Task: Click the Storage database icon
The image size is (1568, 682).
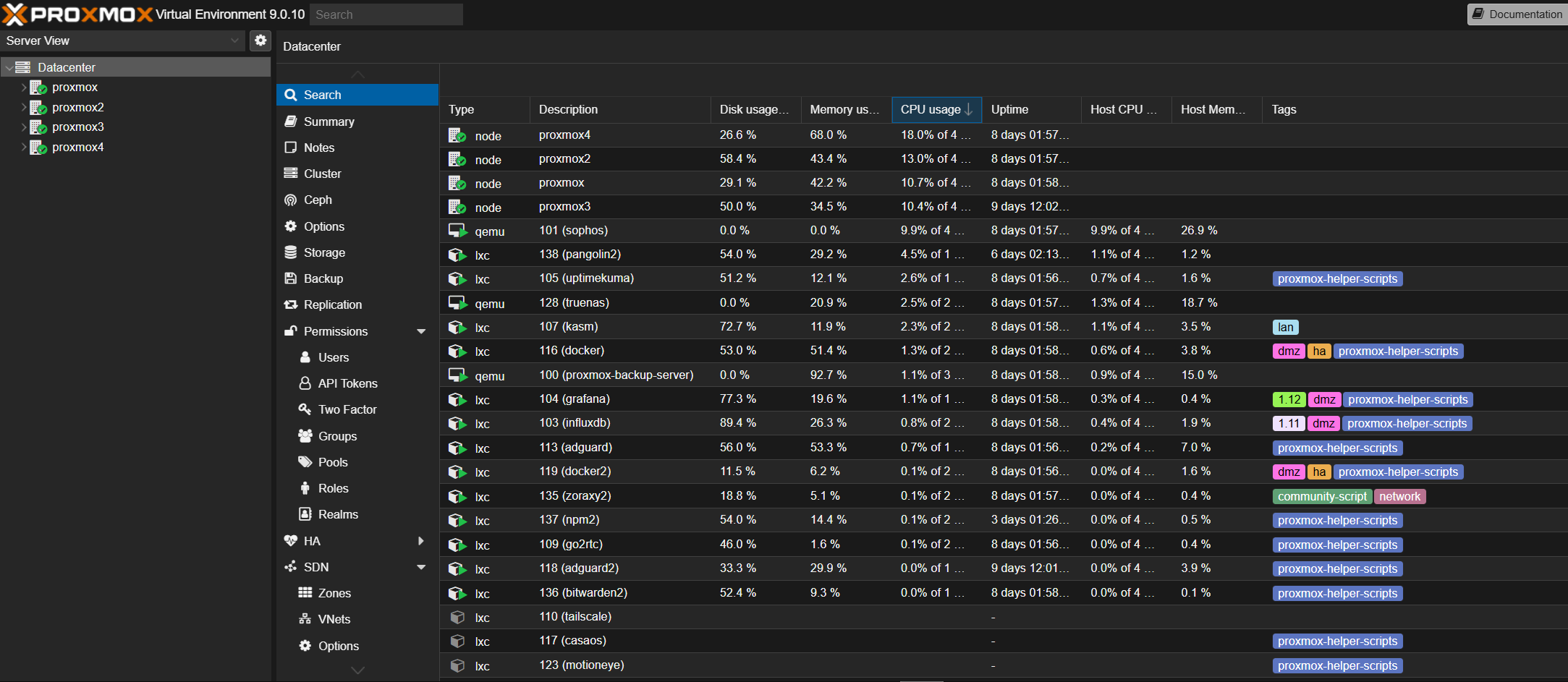Action: (291, 252)
